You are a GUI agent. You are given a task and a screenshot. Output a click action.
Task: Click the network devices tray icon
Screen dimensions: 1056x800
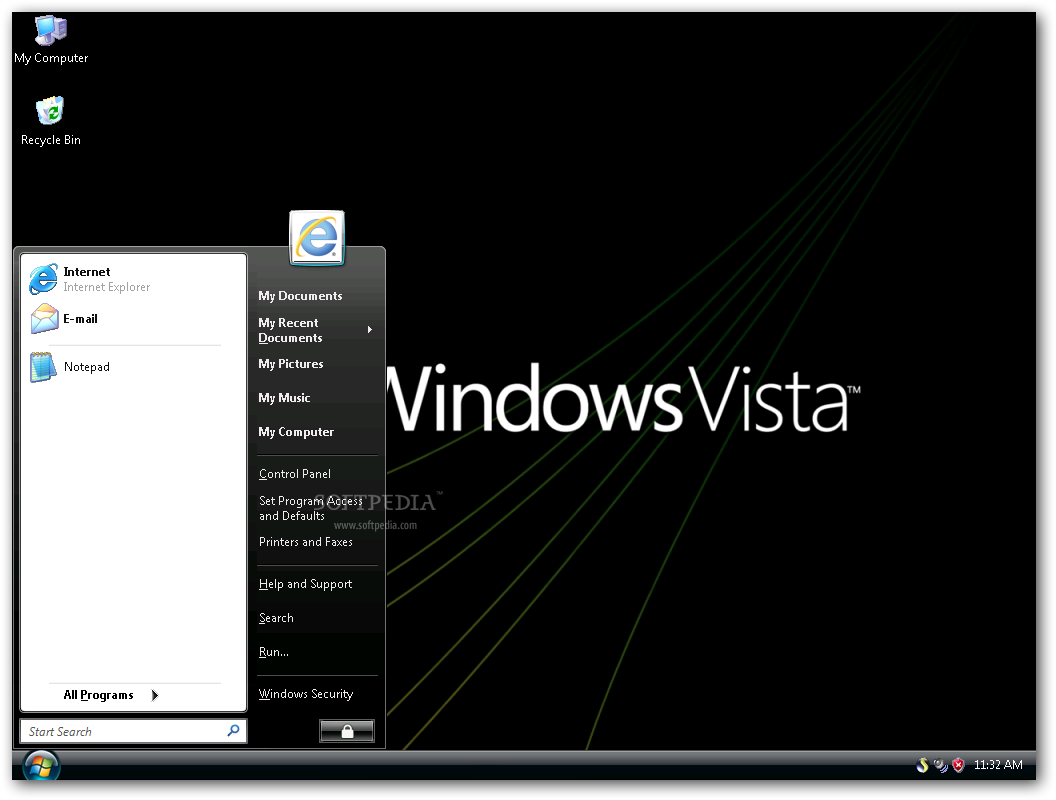tap(941, 765)
